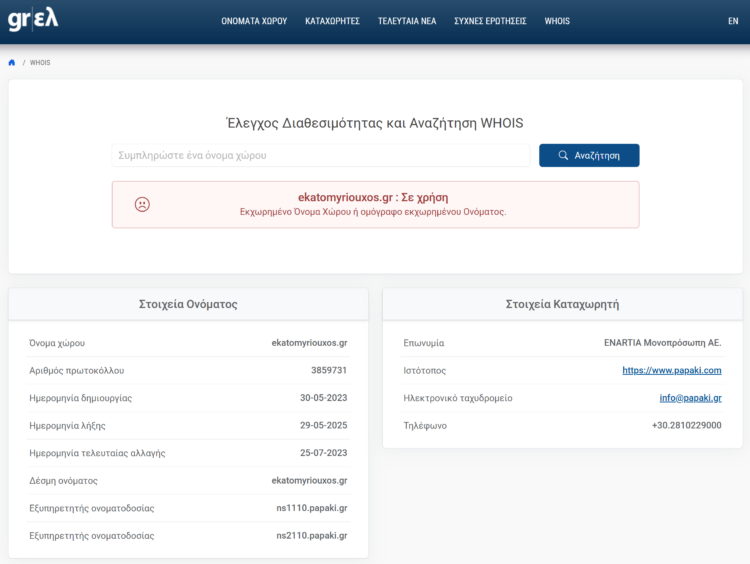This screenshot has height=564, width=750.
Task: Click 'Έλεγχος Διαθεσιμότητας και Αναζήτηση WHOIS' heading
Action: pos(375,123)
